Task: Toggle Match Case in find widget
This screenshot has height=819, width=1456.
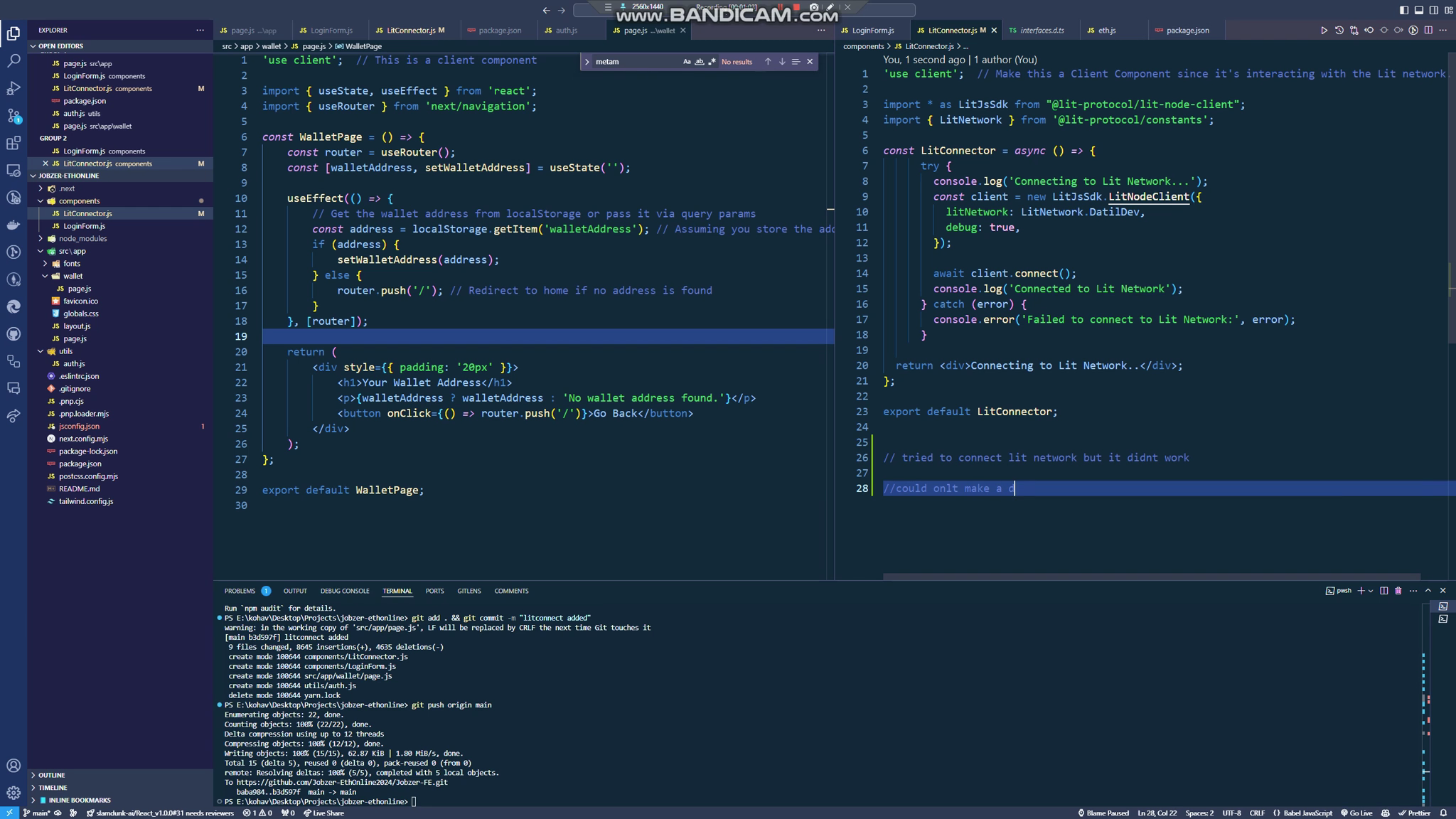Action: [687, 62]
